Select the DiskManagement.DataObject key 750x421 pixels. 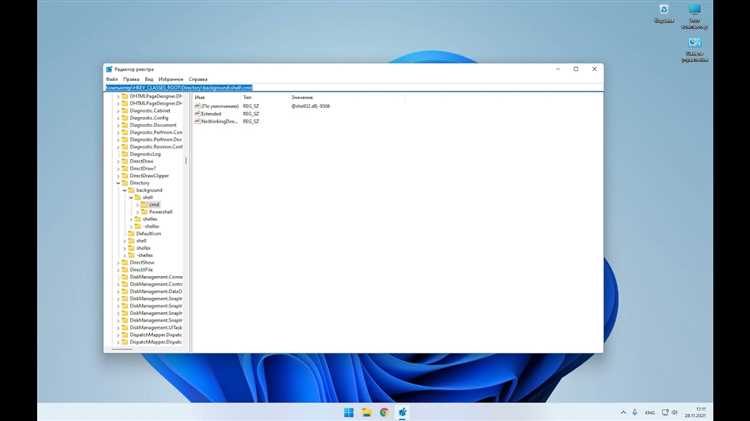156,291
